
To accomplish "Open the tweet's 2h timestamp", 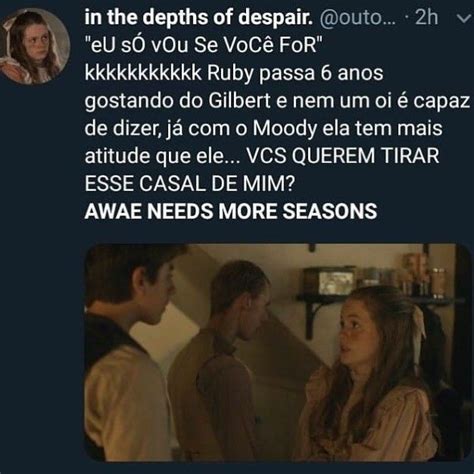I will coord(427,18).
